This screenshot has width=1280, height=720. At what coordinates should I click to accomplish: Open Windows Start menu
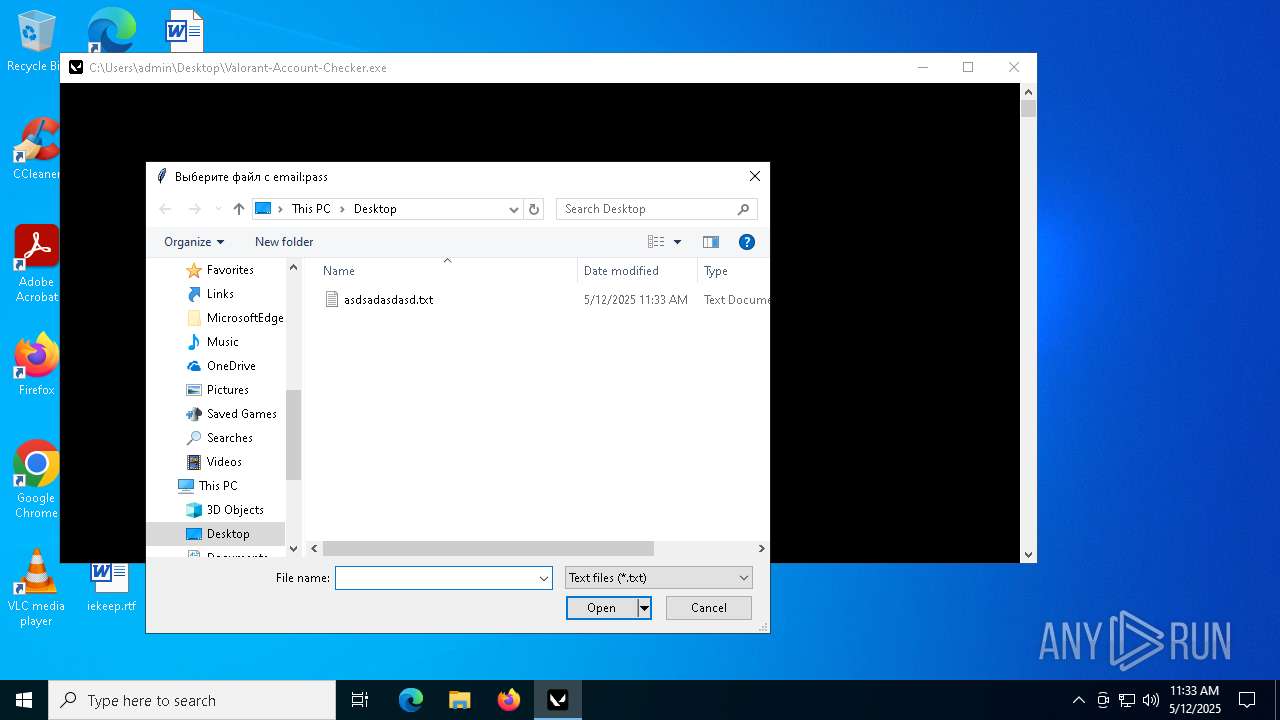24,700
